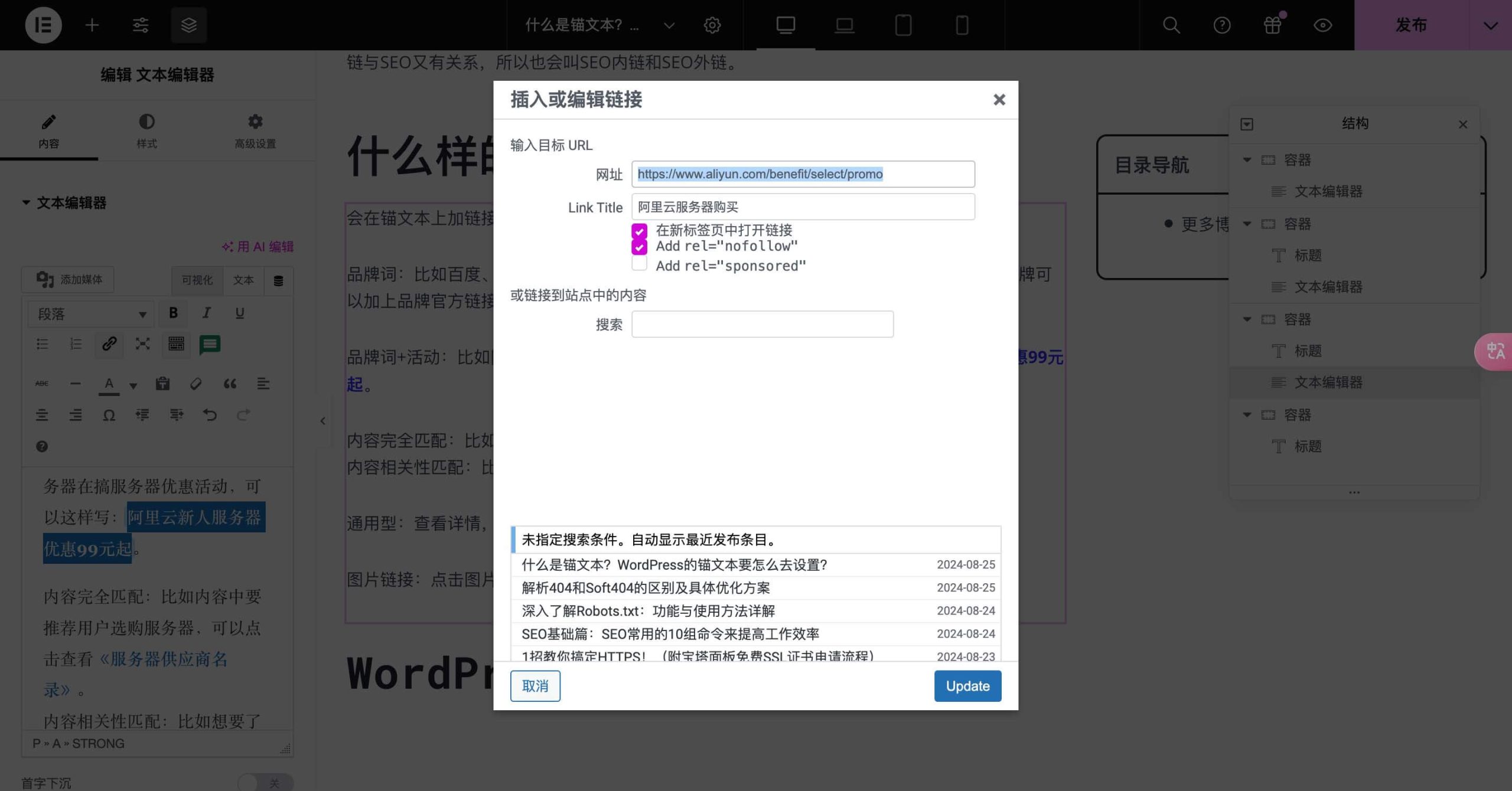
Task: Open editor keyboard shortcuts help icon
Action: pyautogui.click(x=42, y=446)
